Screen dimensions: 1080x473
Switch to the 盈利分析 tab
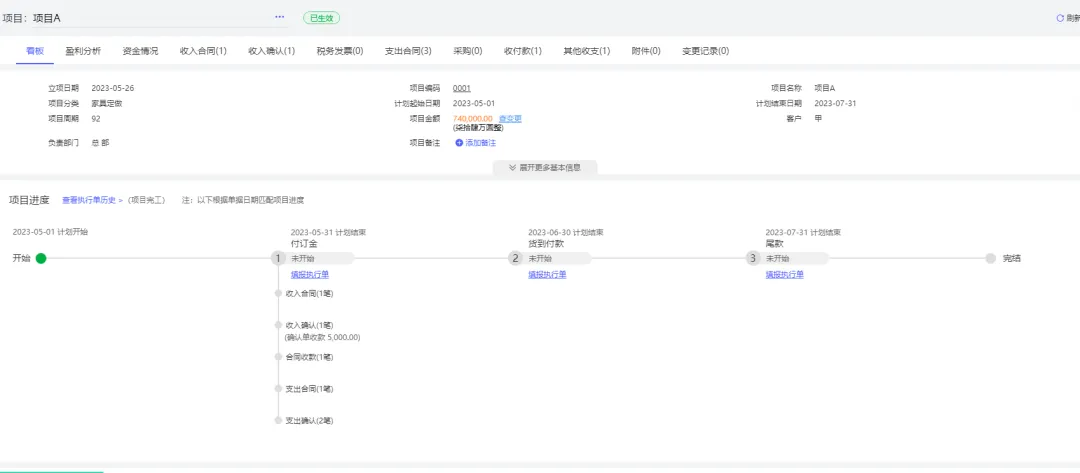[83, 51]
